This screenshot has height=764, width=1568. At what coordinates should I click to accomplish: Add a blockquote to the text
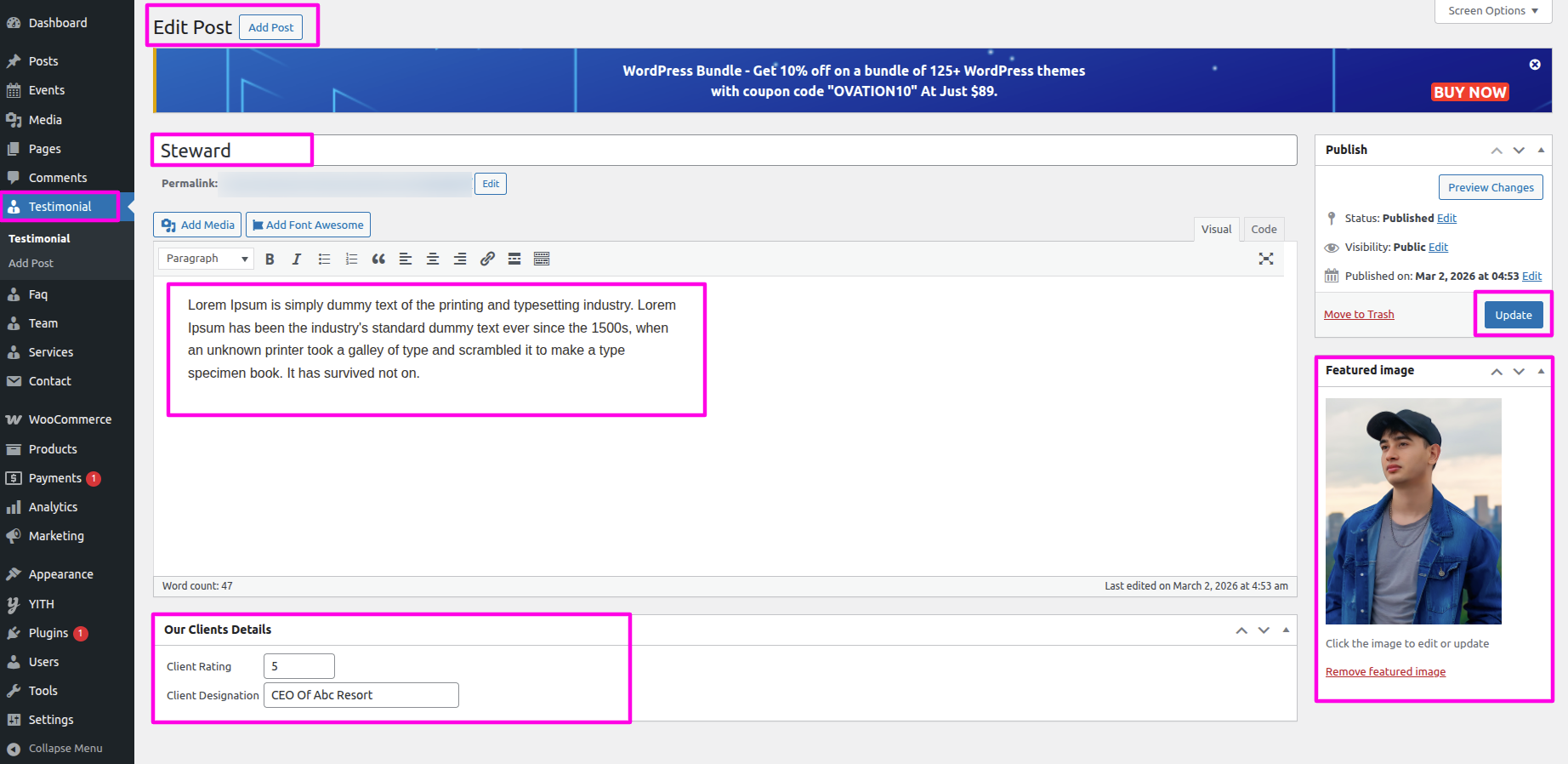click(x=378, y=259)
